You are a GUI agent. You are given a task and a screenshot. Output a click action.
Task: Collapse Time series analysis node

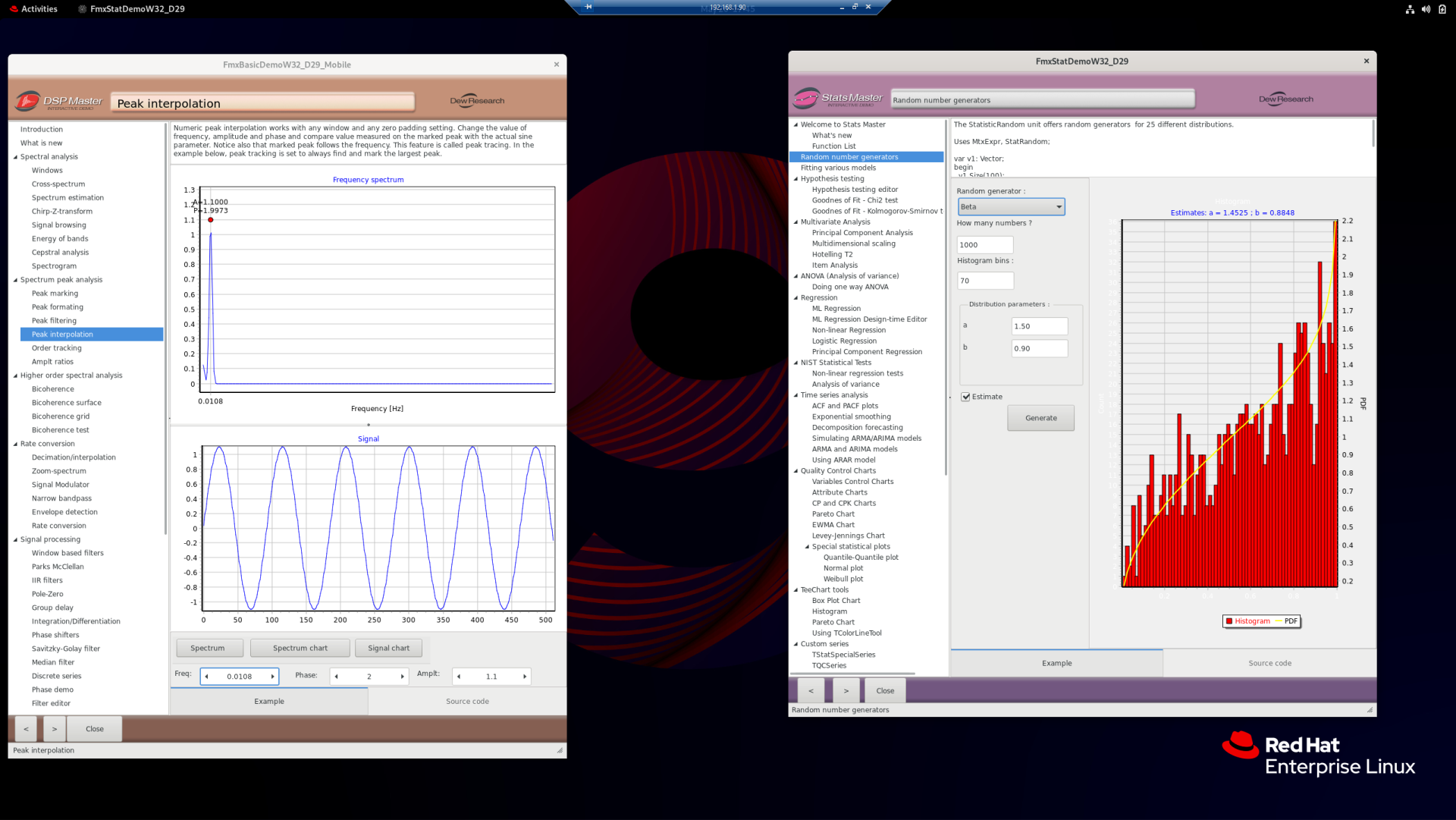(795, 395)
